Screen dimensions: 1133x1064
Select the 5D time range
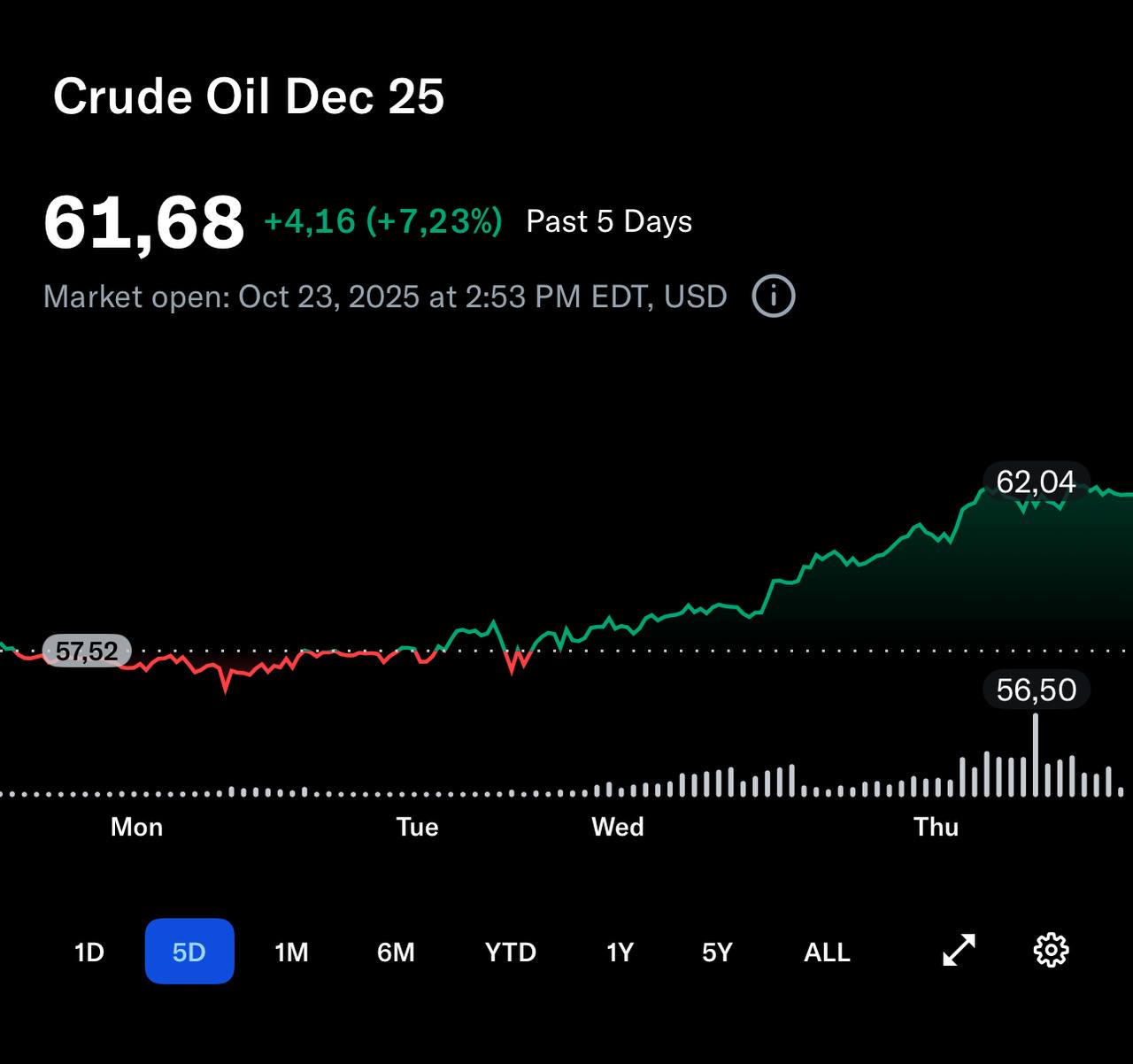(x=189, y=952)
